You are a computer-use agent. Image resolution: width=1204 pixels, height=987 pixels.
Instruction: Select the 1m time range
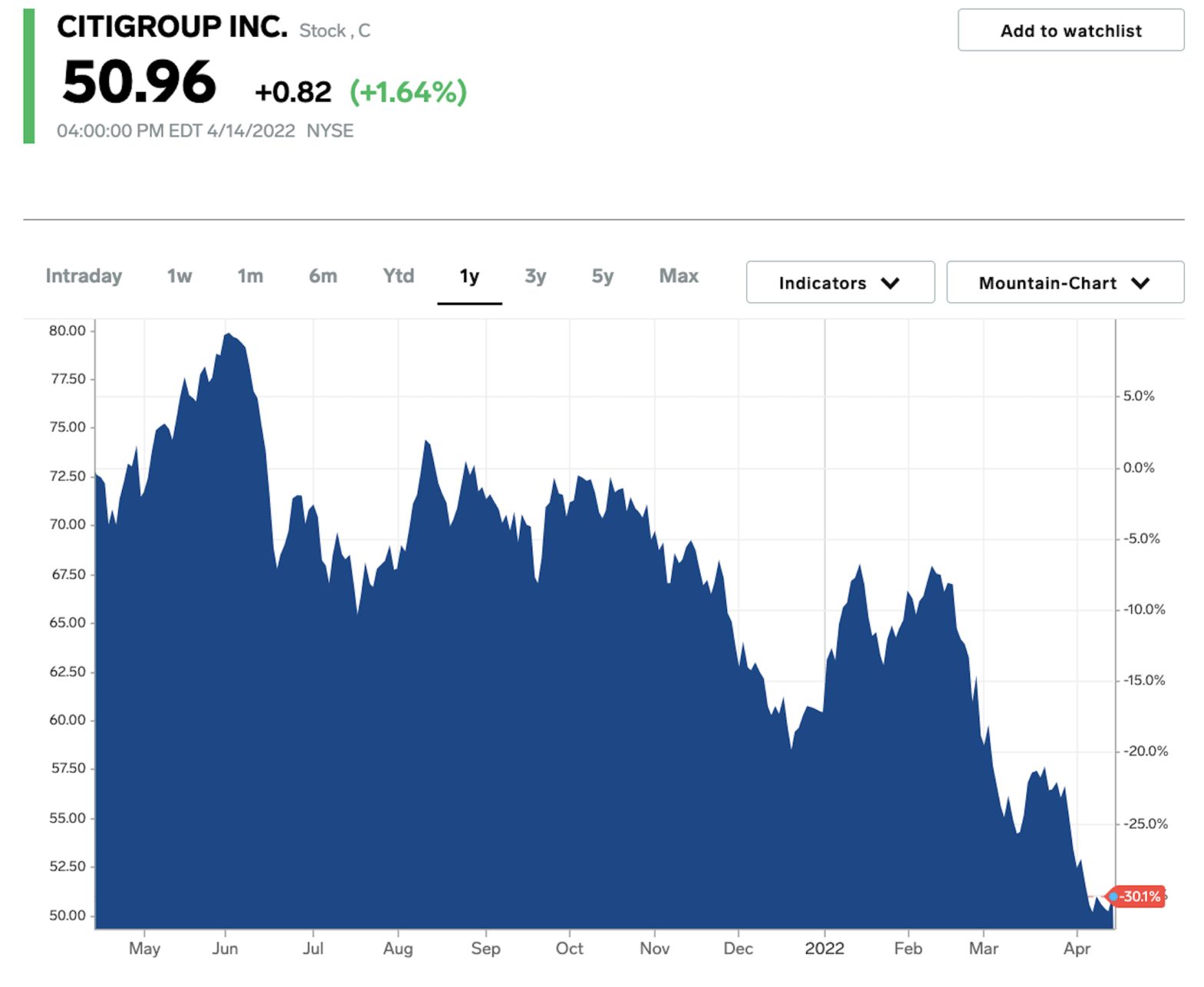click(x=250, y=276)
